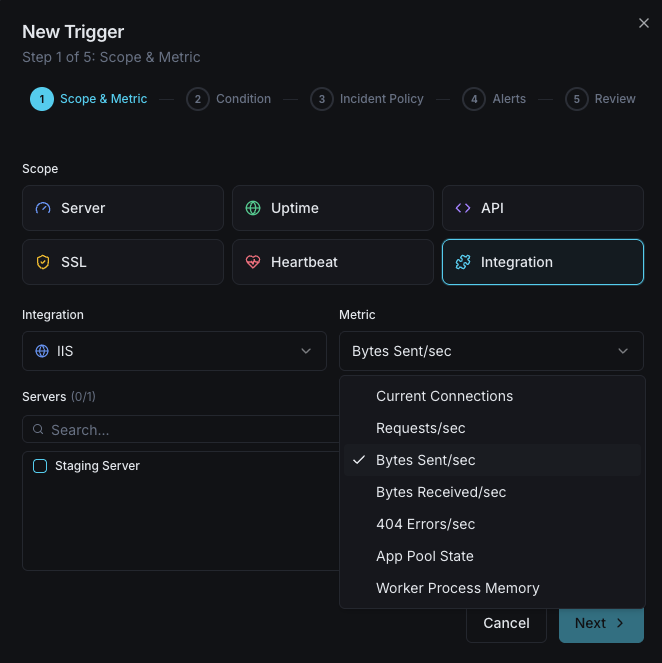Check the Staging Server checkbox
The height and width of the screenshot is (663, 662).
[x=40, y=466]
